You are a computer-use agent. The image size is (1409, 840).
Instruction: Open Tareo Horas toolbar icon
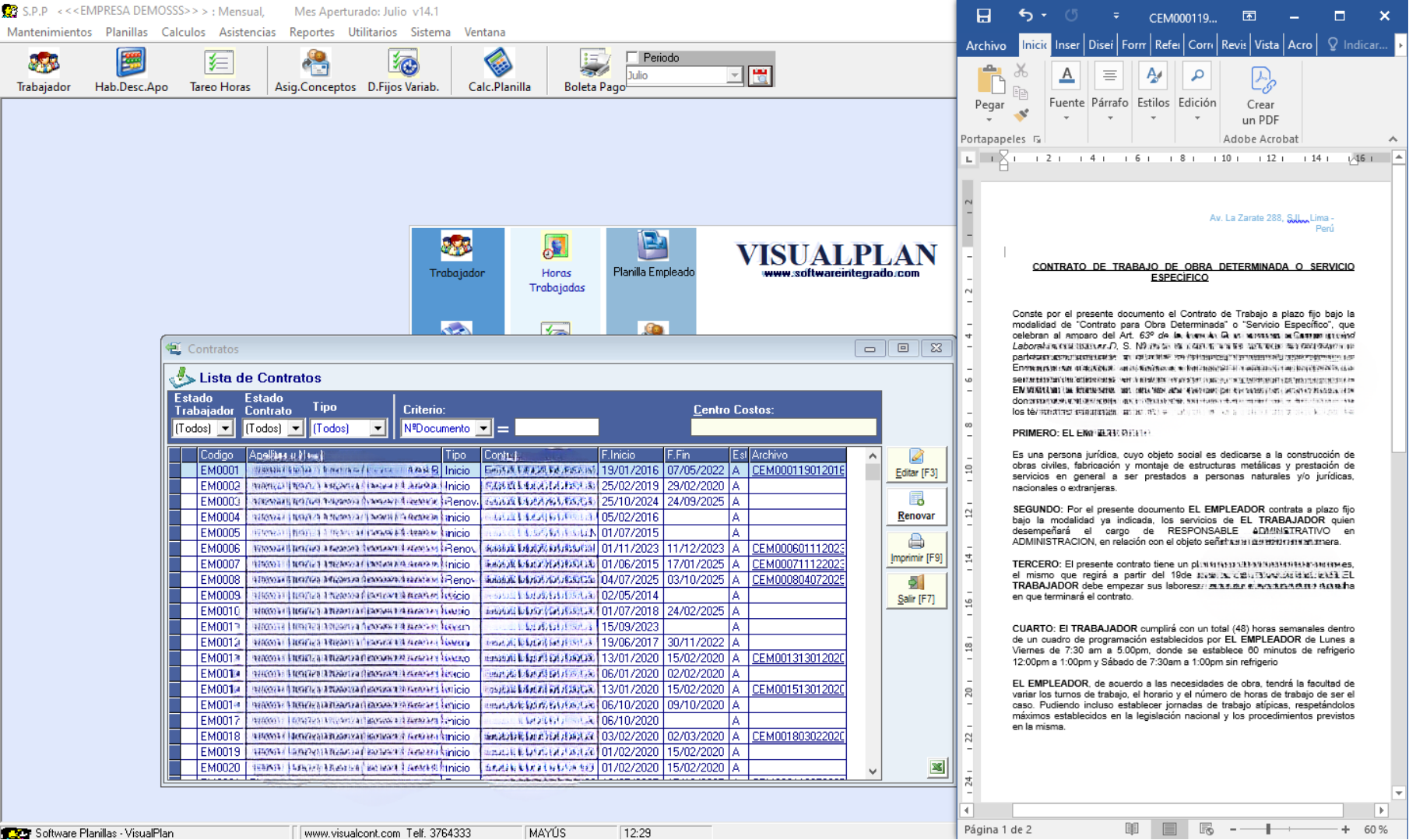point(220,70)
